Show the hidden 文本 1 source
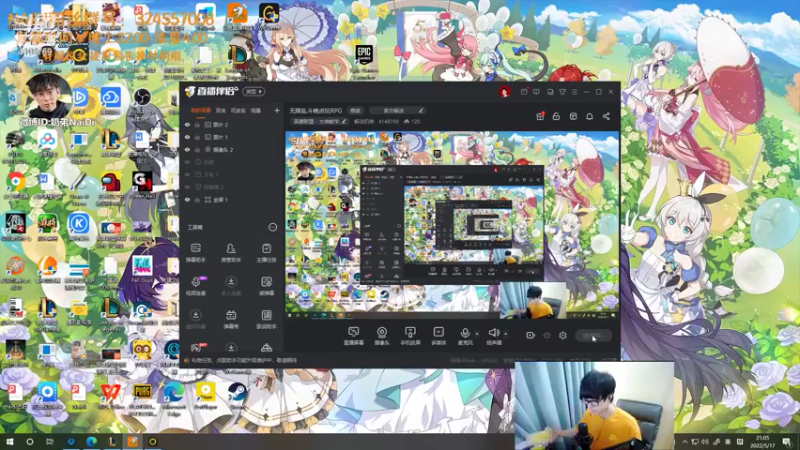Image resolution: width=800 pixels, height=450 pixels. coord(187,174)
